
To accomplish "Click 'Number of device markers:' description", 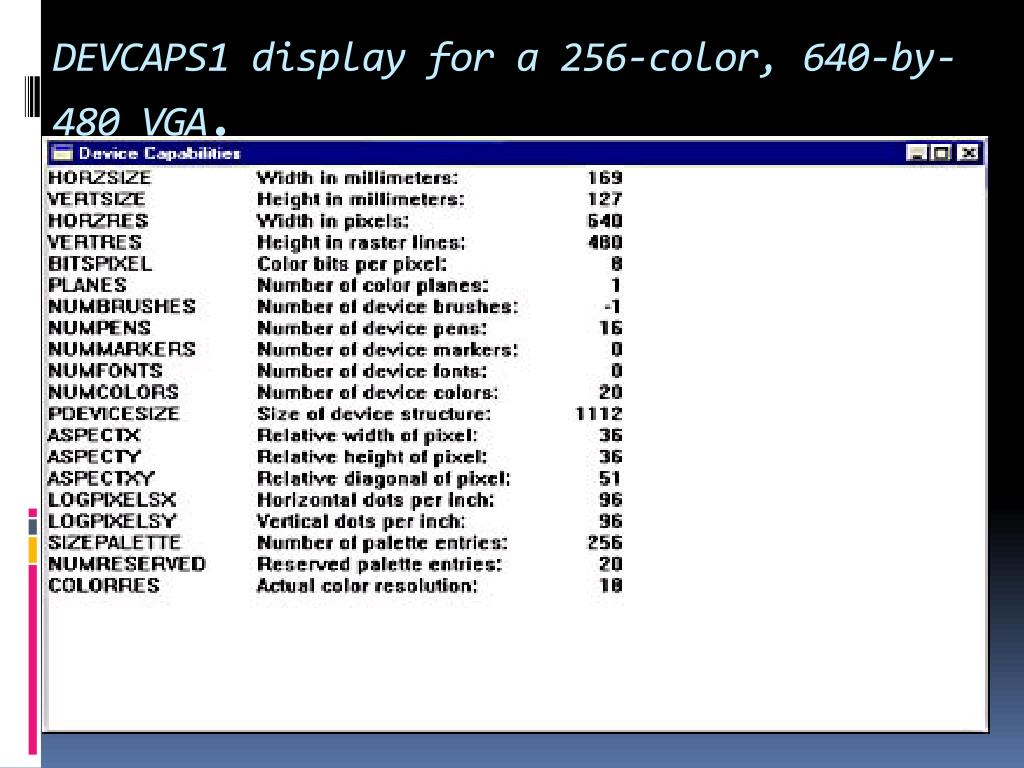I will pyautogui.click(x=387, y=349).
